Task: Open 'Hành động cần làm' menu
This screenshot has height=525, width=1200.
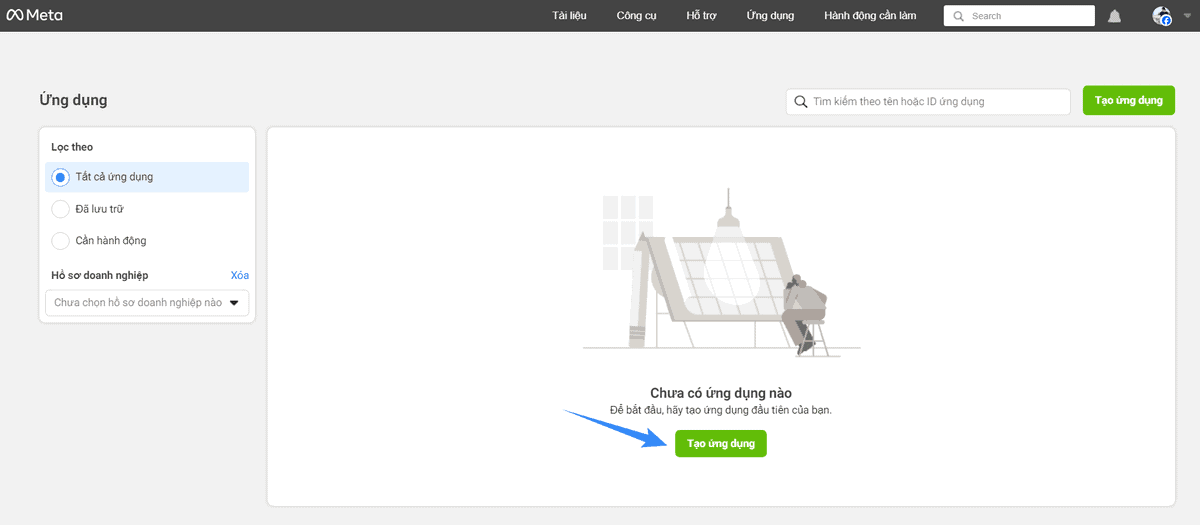Action: click(870, 16)
